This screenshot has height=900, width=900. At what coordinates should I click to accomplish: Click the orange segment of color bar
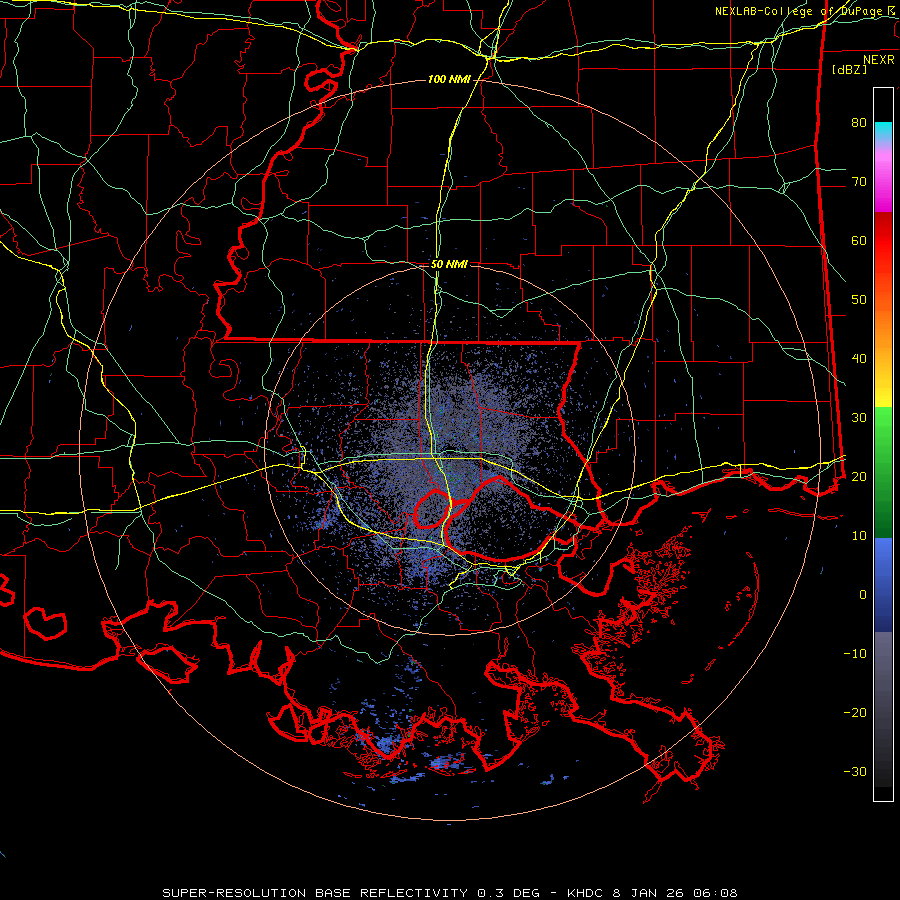[883, 327]
